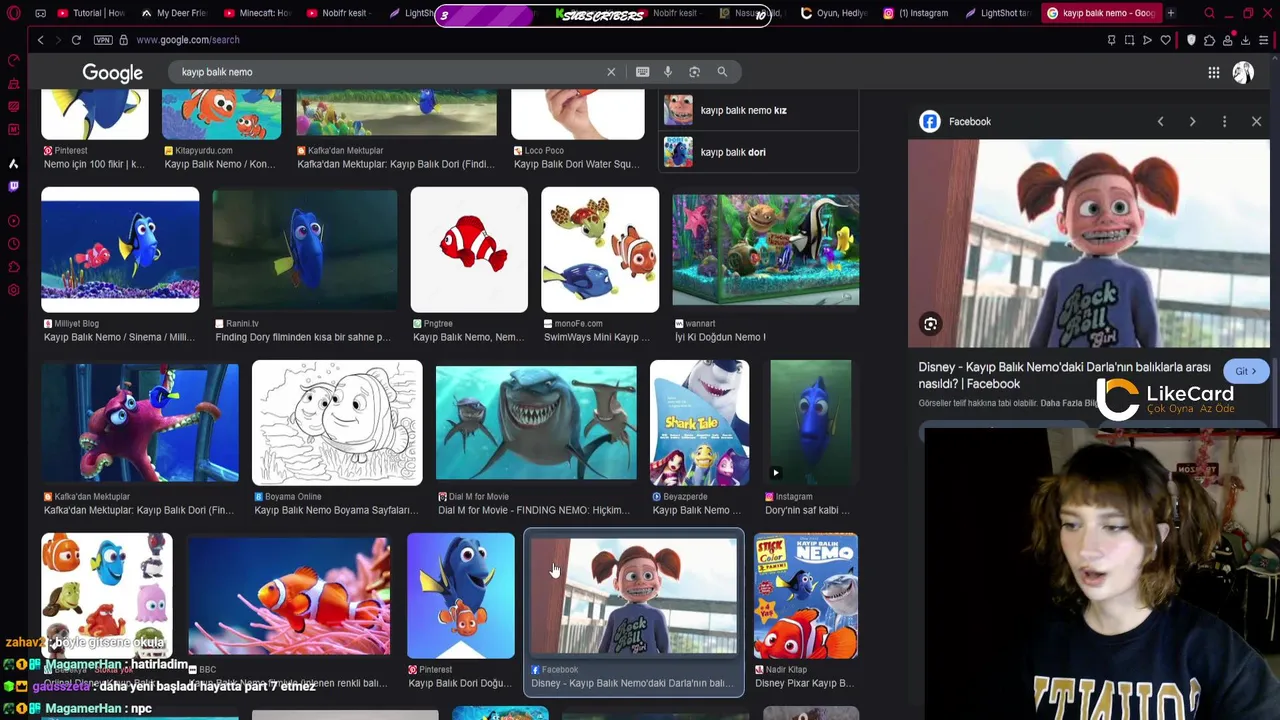Switch to the 'Tutorial | How' YouTube tab
Viewport: 1280px width, 720px height.
(91, 13)
